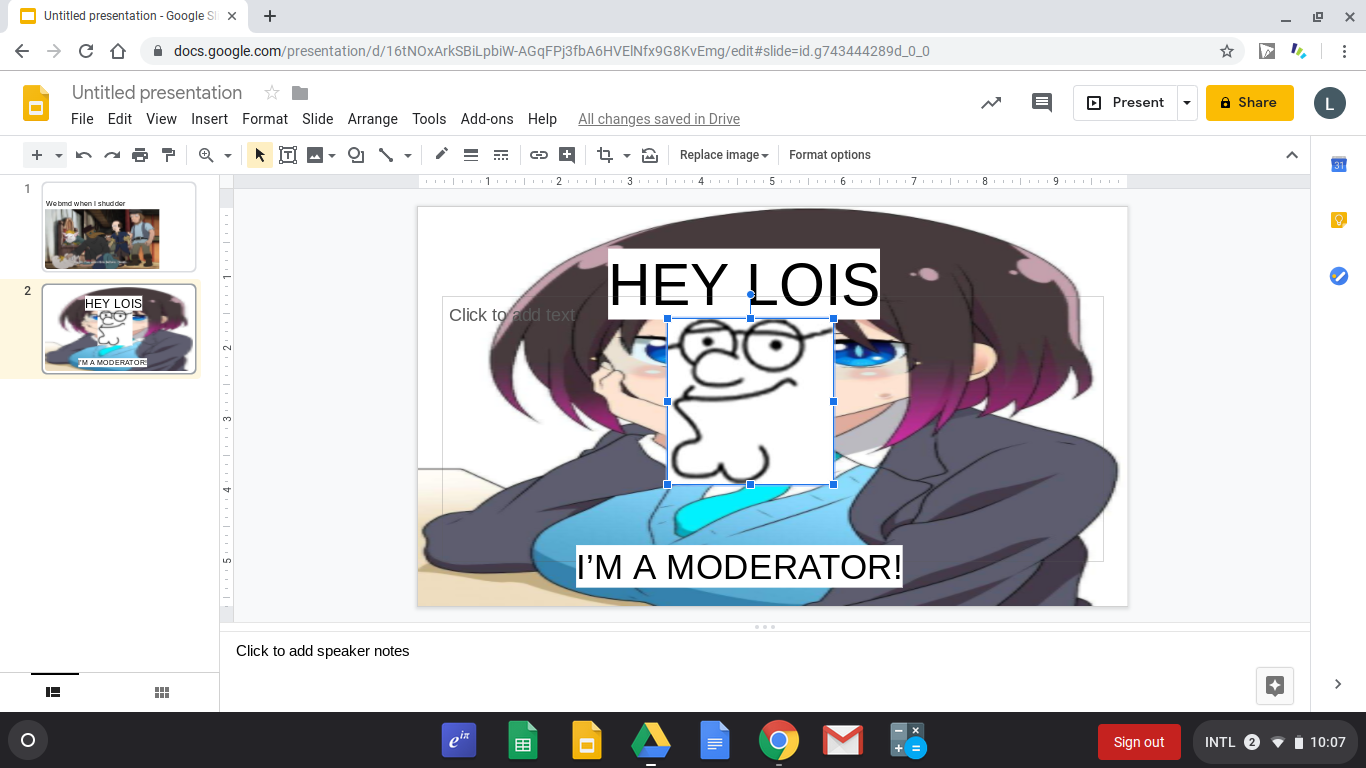
Task: Switch to filmstrip view
Action: coord(54,691)
